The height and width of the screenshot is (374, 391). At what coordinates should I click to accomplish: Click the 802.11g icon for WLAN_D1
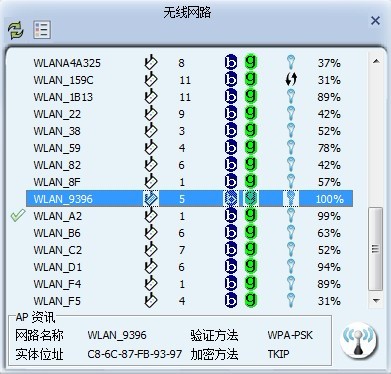(x=250, y=266)
